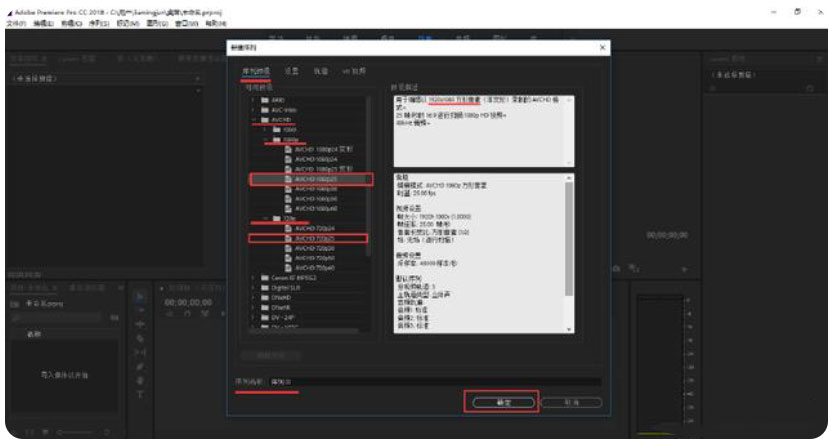Select the Ripple Edit tool
Screen dimensions: 833x444
[x=140, y=325]
